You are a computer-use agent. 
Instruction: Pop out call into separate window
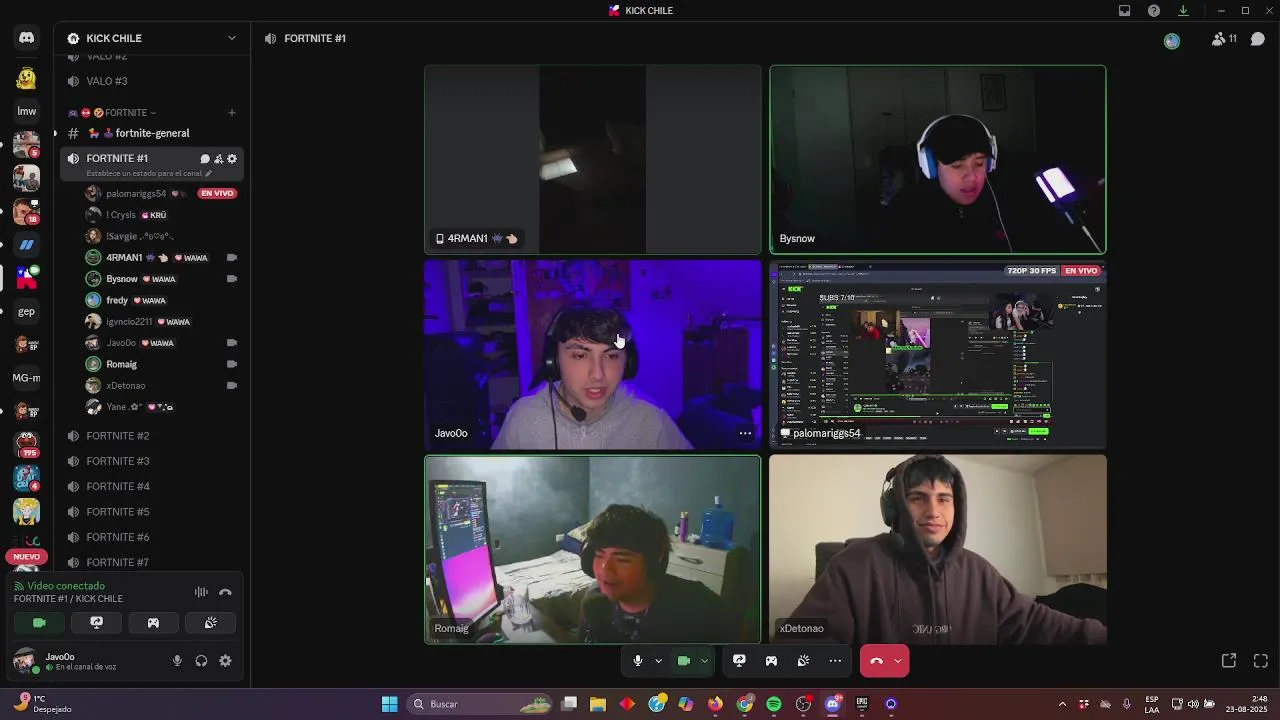[x=1229, y=661]
